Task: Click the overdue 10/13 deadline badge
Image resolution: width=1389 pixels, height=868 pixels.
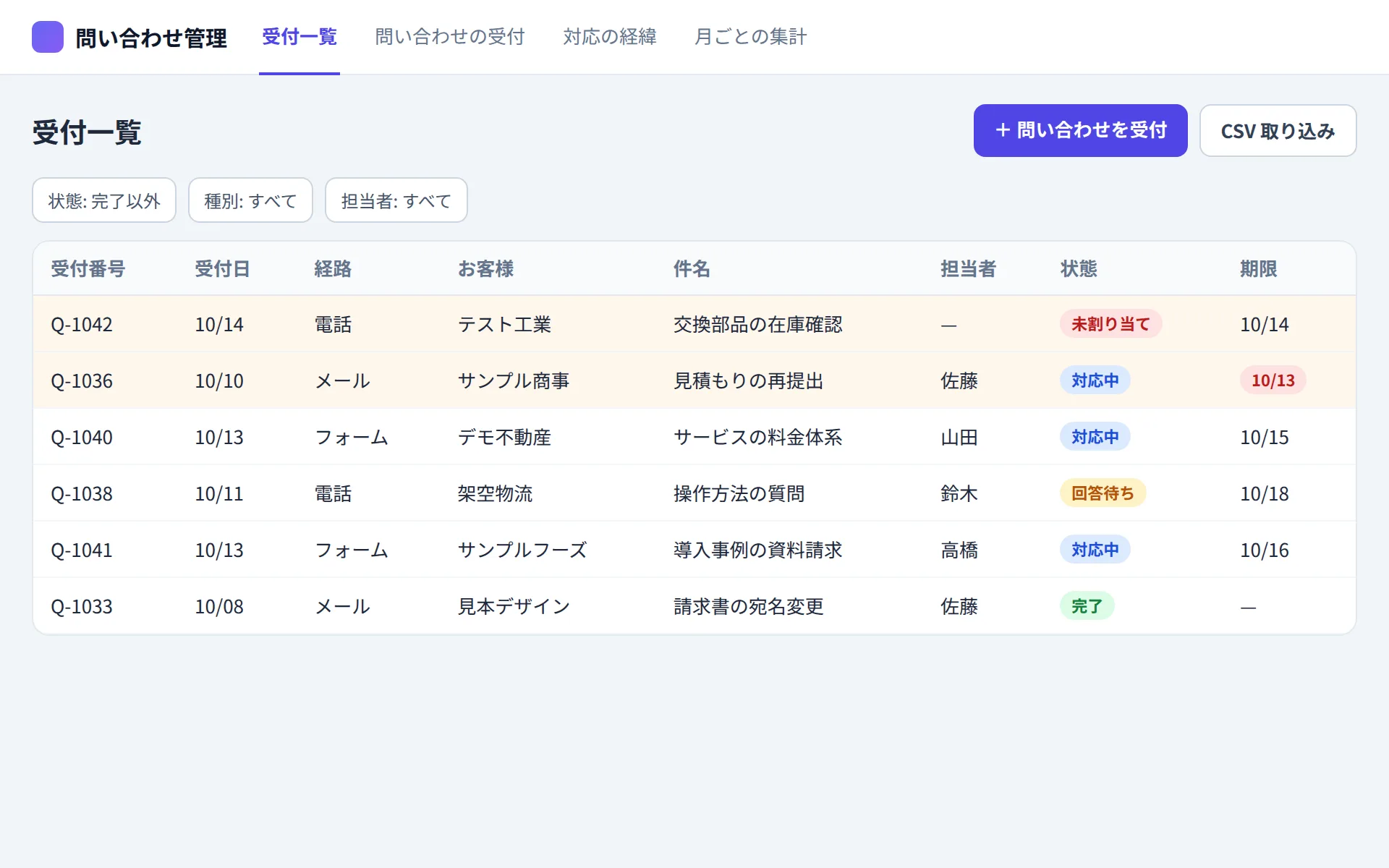Action: click(x=1273, y=380)
